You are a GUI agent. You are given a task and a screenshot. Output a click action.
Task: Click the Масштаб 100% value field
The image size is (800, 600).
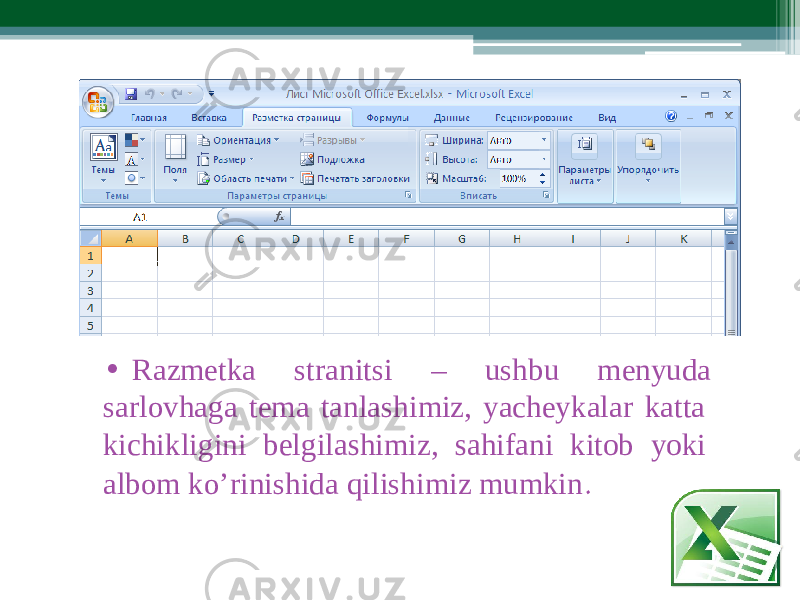(x=517, y=179)
